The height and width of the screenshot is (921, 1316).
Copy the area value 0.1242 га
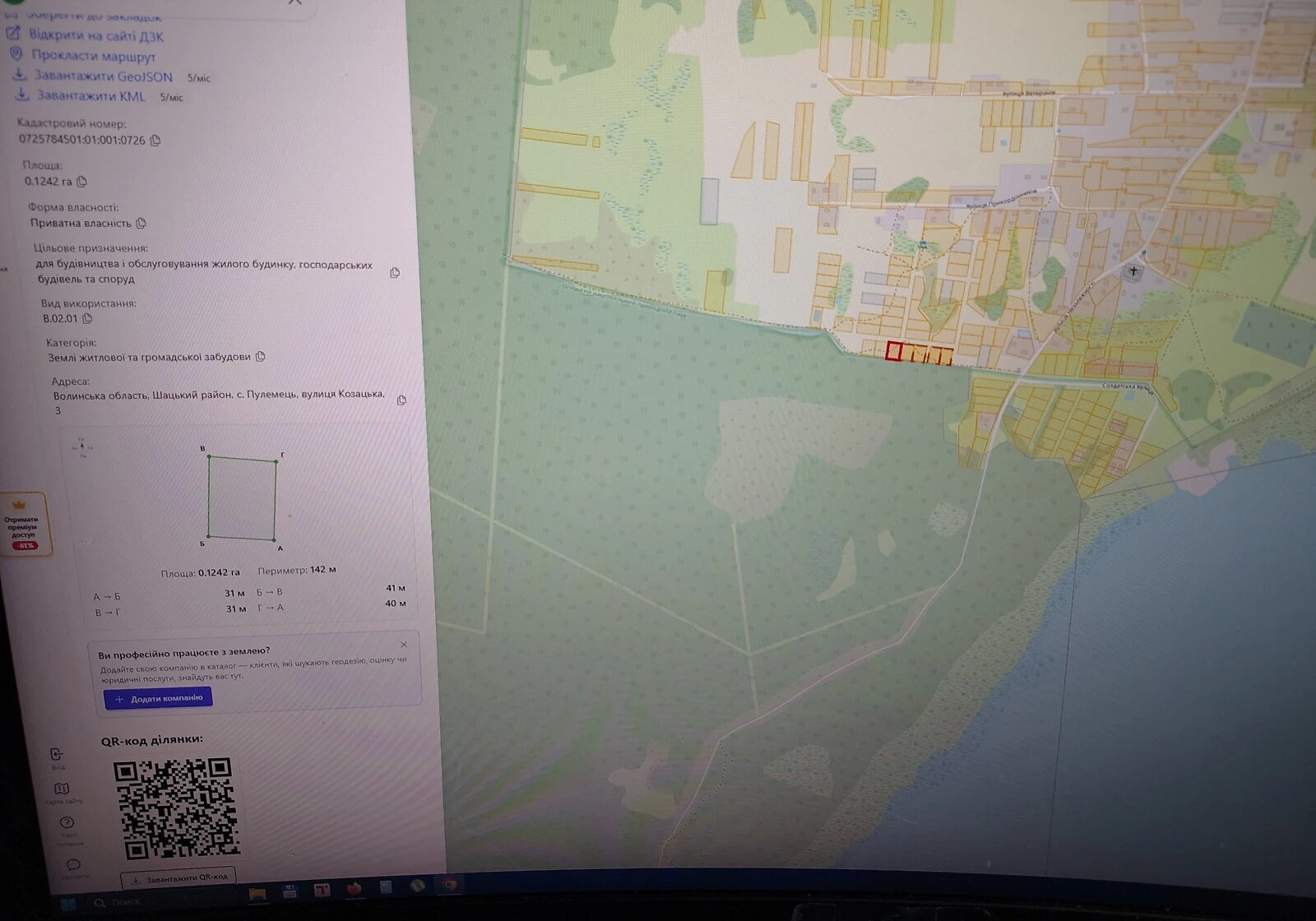81,182
